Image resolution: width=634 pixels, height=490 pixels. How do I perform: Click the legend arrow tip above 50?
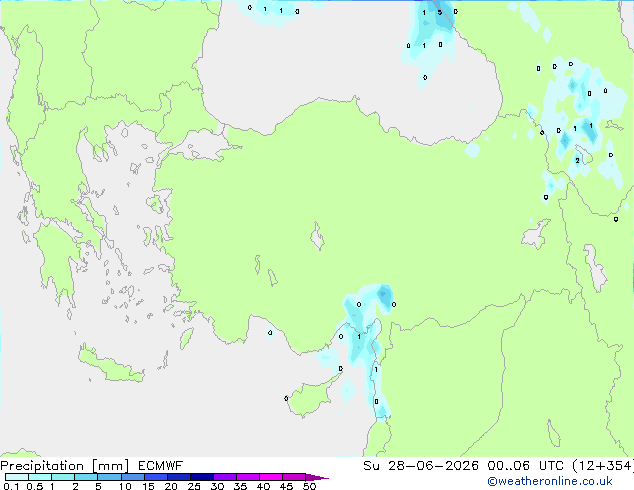click(x=317, y=477)
